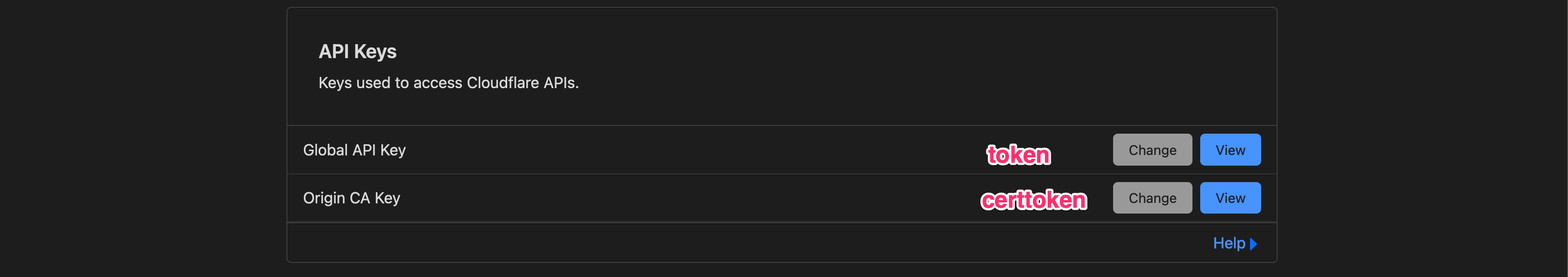Select the 'API Keys' heading
Image resolution: width=1568 pixels, height=277 pixels.
(x=357, y=52)
